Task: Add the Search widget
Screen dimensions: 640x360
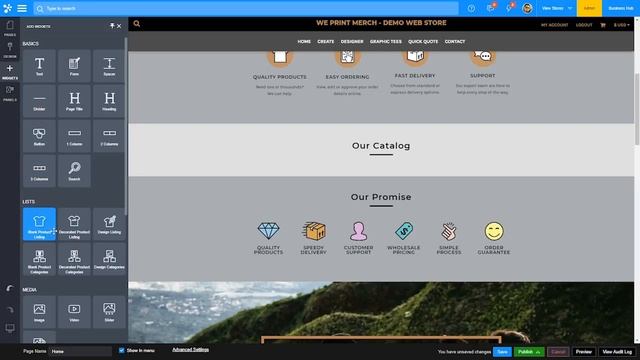Action: (x=74, y=171)
